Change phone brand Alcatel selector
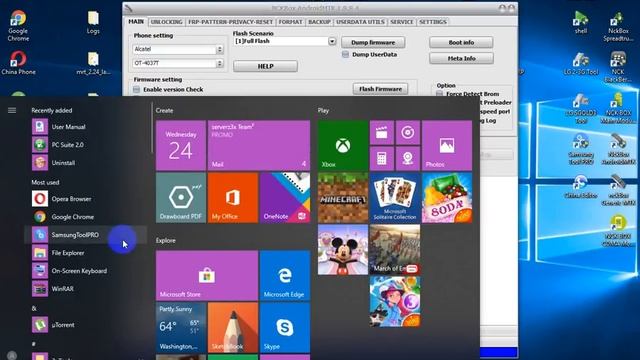Screen dimensions: 640x360 178,49
